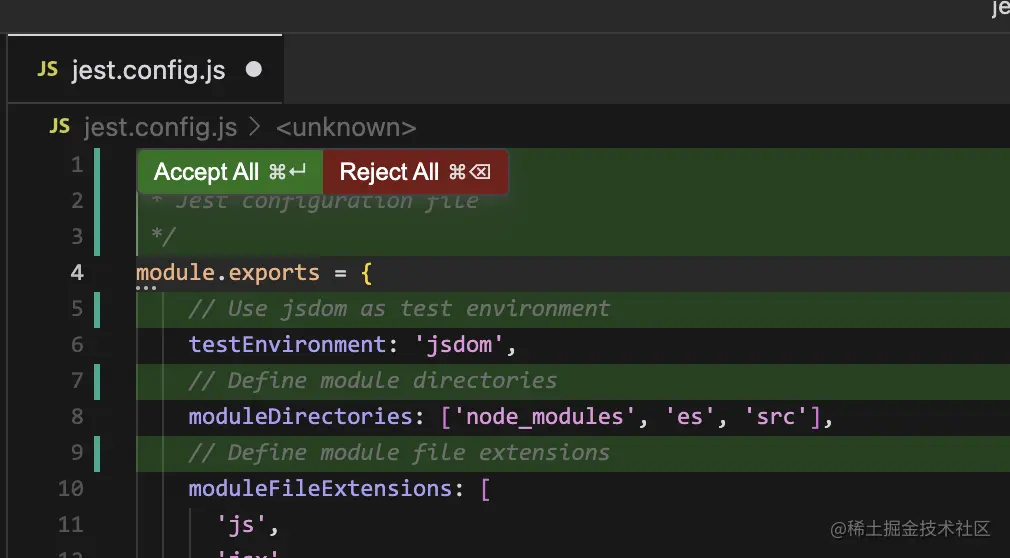Click line number 4 in the gutter
Image resolution: width=1010 pixels, height=558 pixels.
pos(77,273)
